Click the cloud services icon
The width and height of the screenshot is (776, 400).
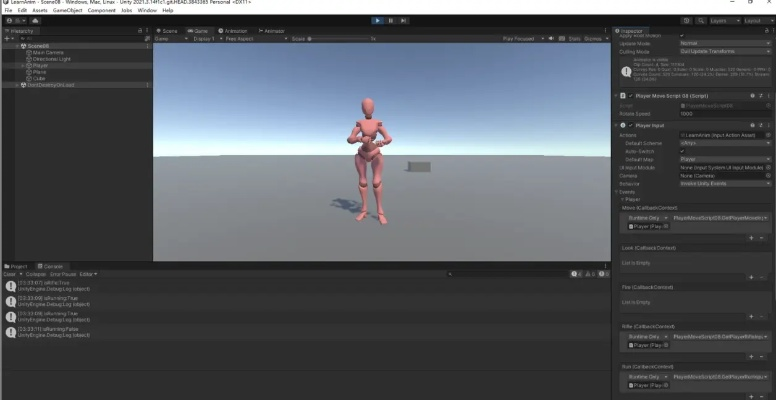[x=33, y=20]
